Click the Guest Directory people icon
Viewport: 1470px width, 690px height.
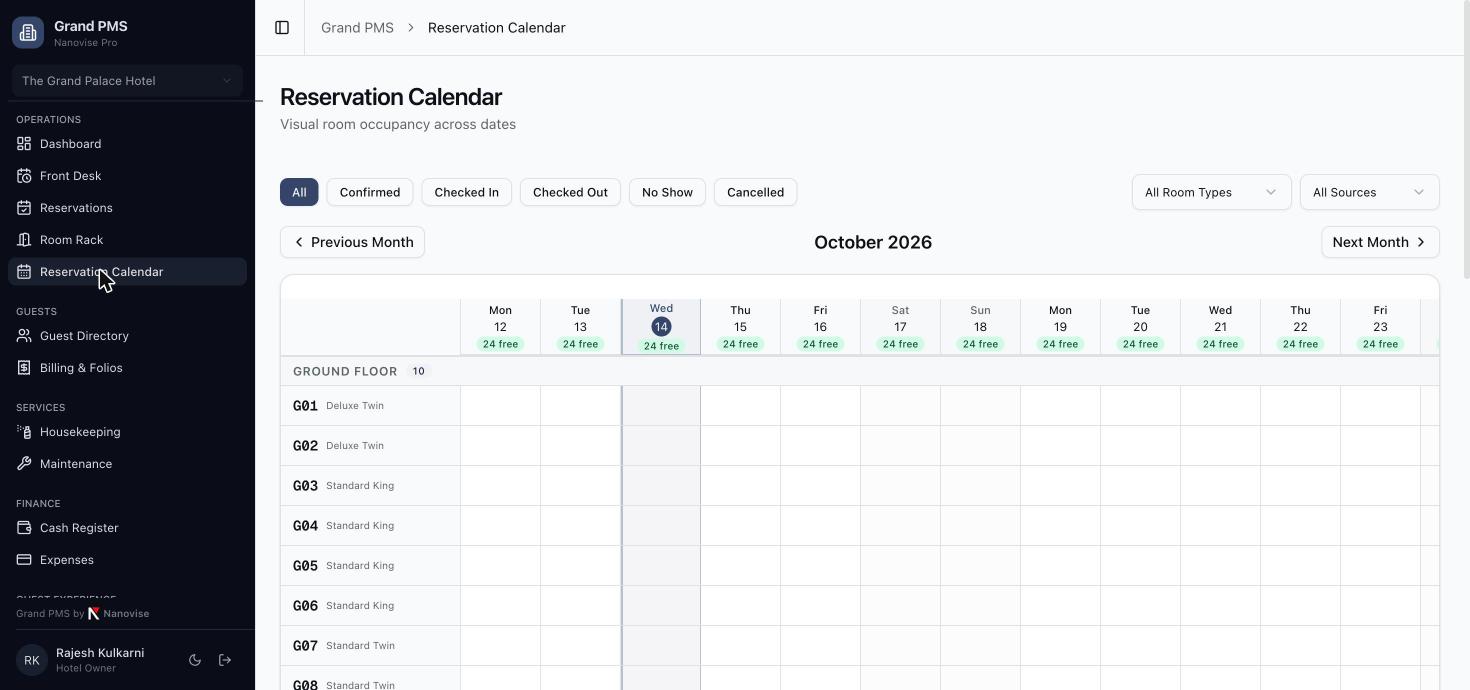(x=24, y=336)
